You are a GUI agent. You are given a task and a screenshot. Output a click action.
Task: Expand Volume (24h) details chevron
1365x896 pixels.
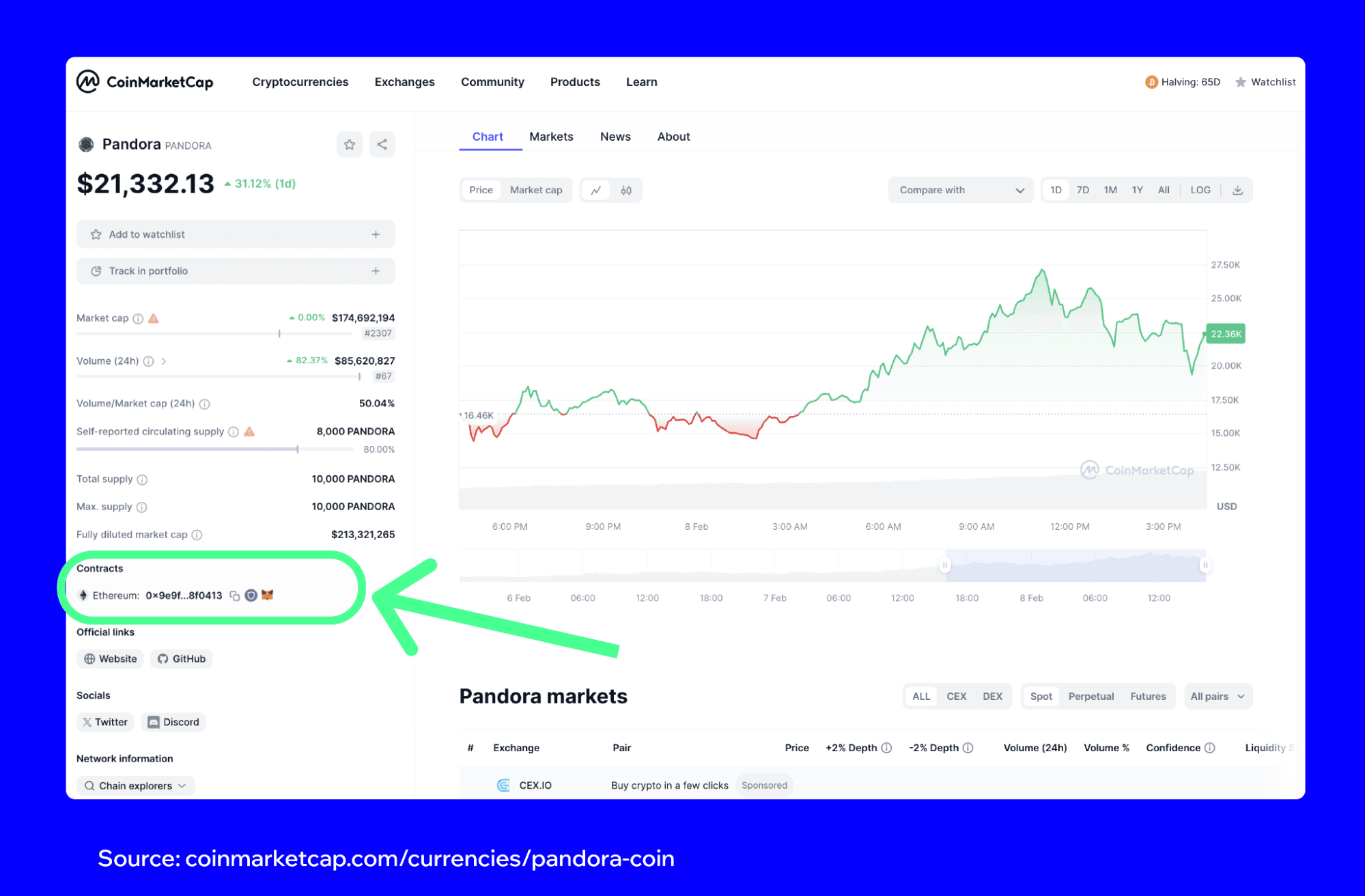click(164, 361)
